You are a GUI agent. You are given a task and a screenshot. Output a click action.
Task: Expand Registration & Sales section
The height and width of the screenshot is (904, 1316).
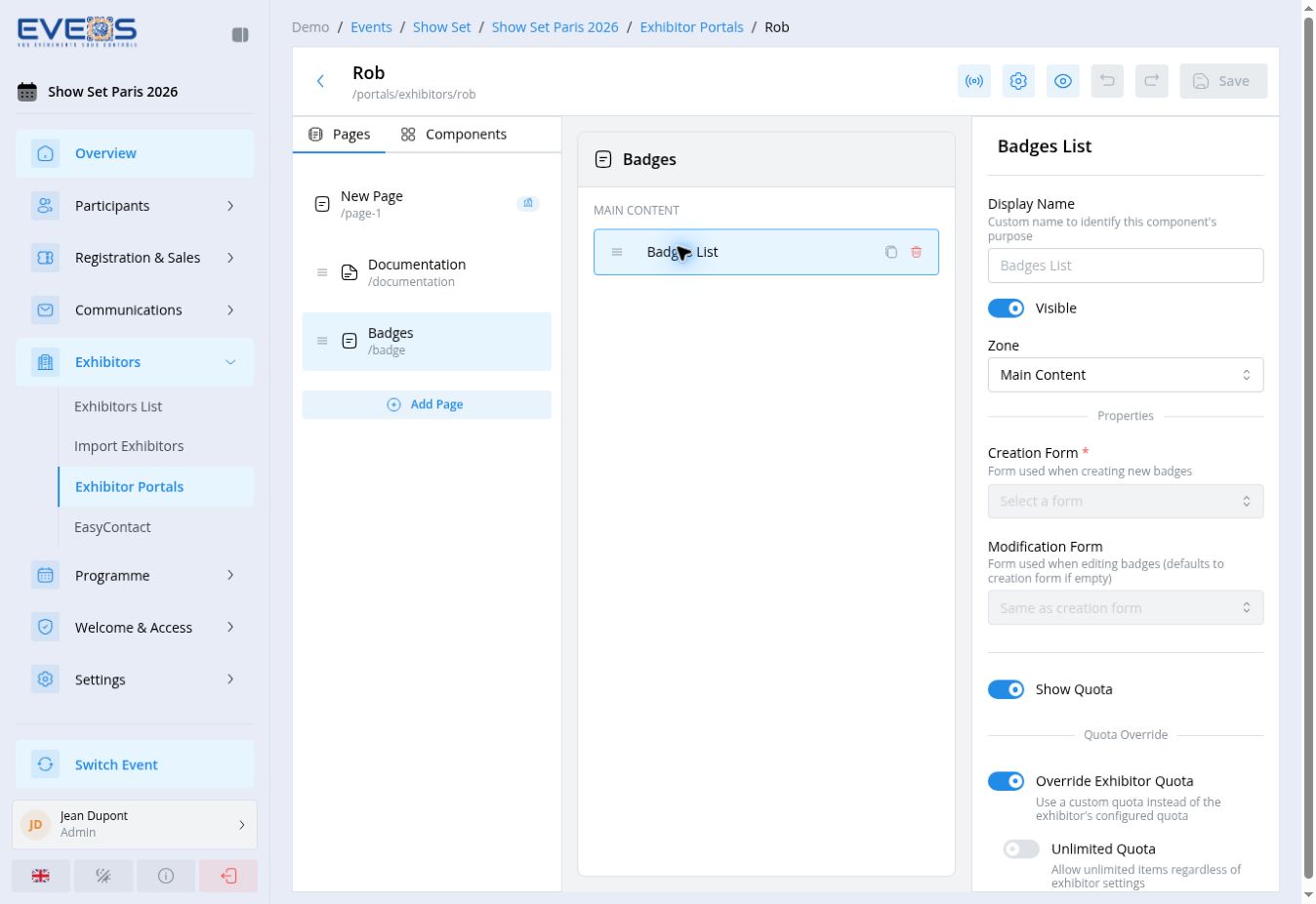[135, 258]
